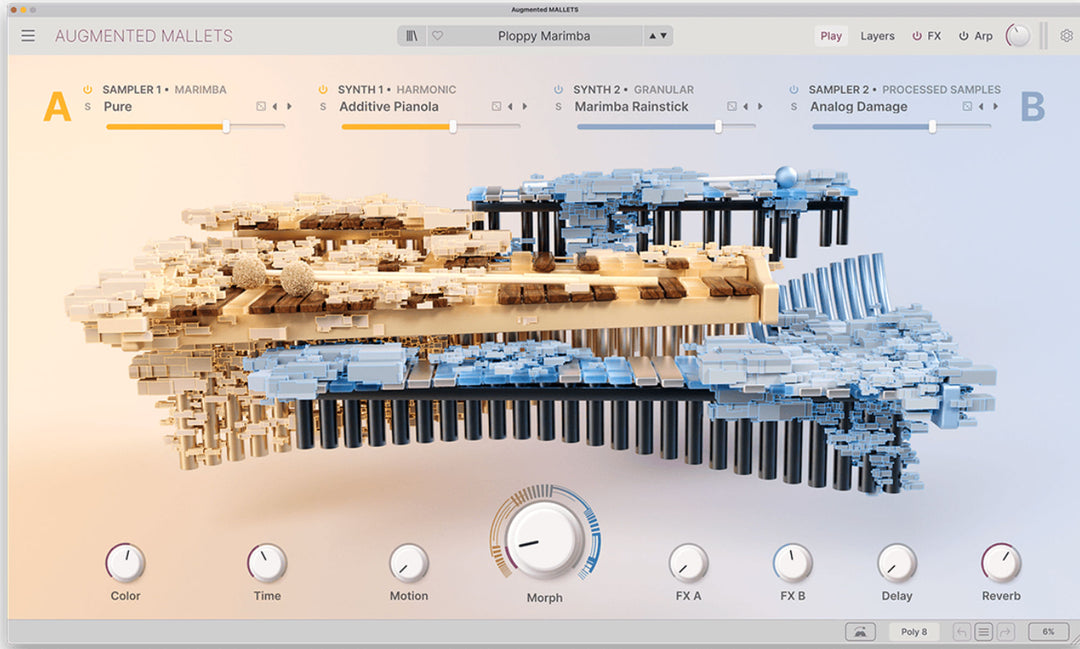Open the Marimba Rainstick sound selector
The width and height of the screenshot is (1080, 649).
(631, 107)
